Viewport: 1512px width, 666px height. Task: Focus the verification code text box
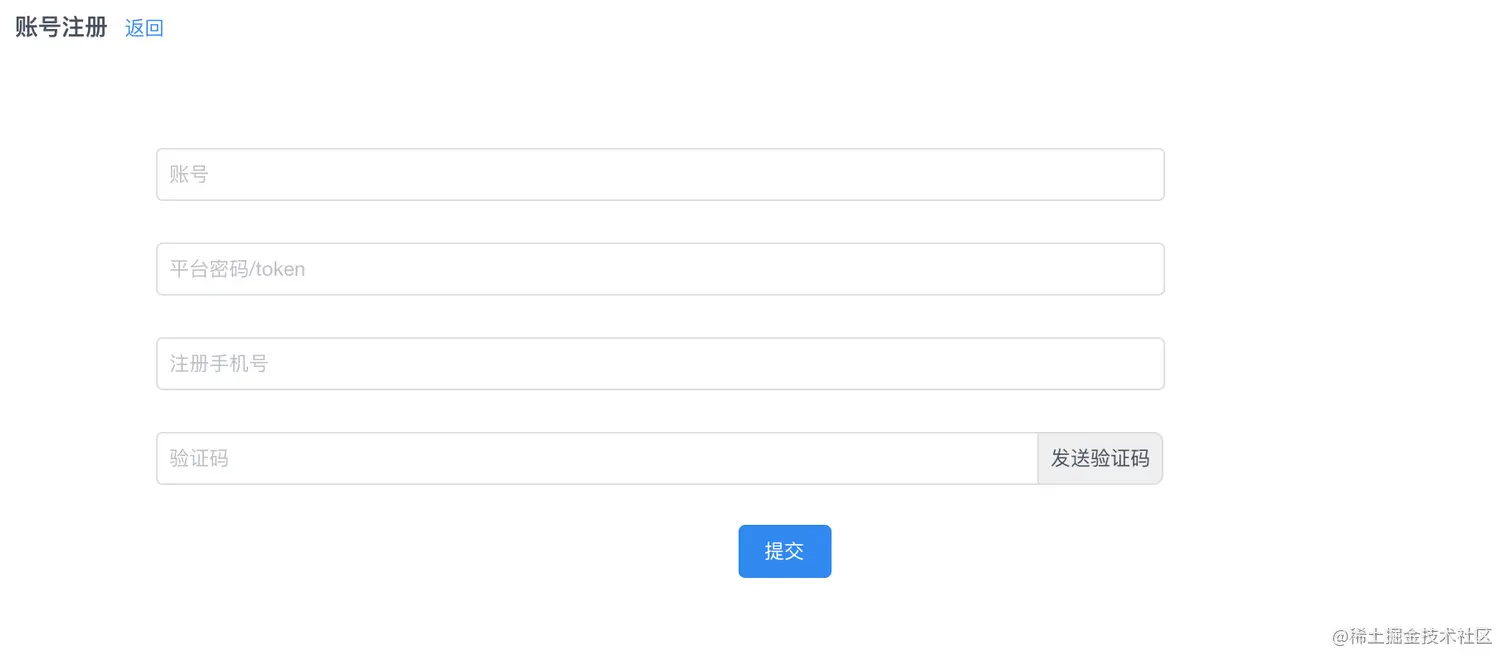click(597, 458)
